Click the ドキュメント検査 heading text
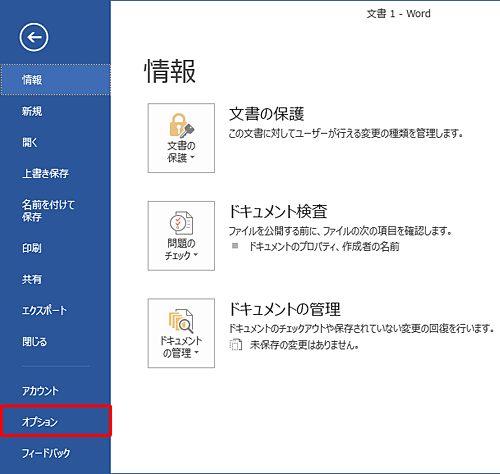This screenshot has width=500, height=474. [278, 211]
